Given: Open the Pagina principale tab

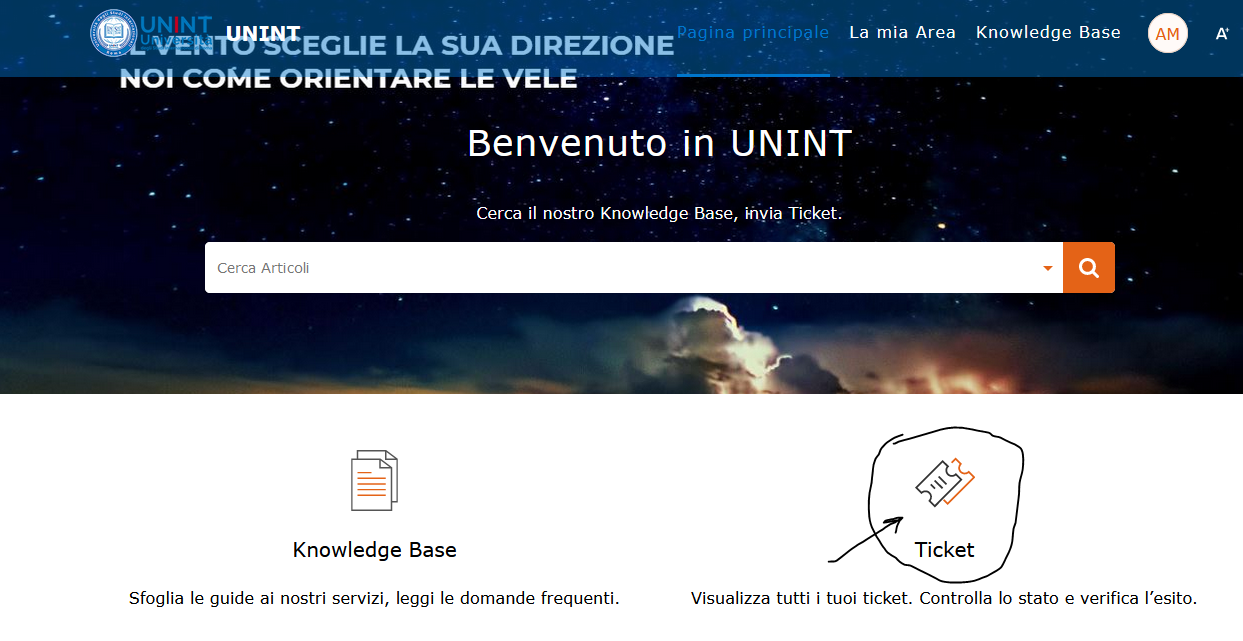Looking at the screenshot, I should (753, 32).
